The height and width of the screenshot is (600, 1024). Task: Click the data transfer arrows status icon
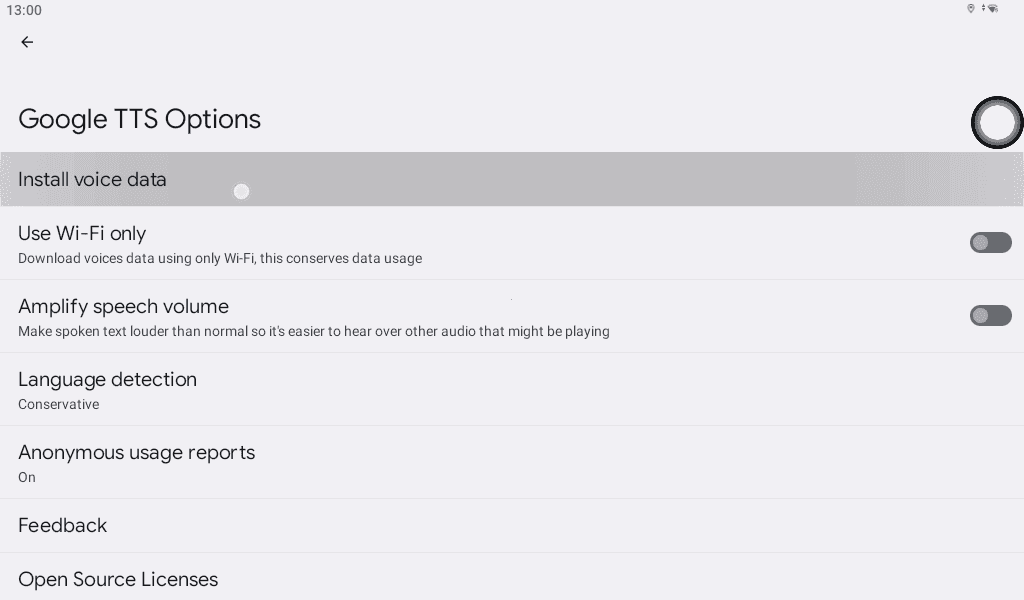pos(983,9)
